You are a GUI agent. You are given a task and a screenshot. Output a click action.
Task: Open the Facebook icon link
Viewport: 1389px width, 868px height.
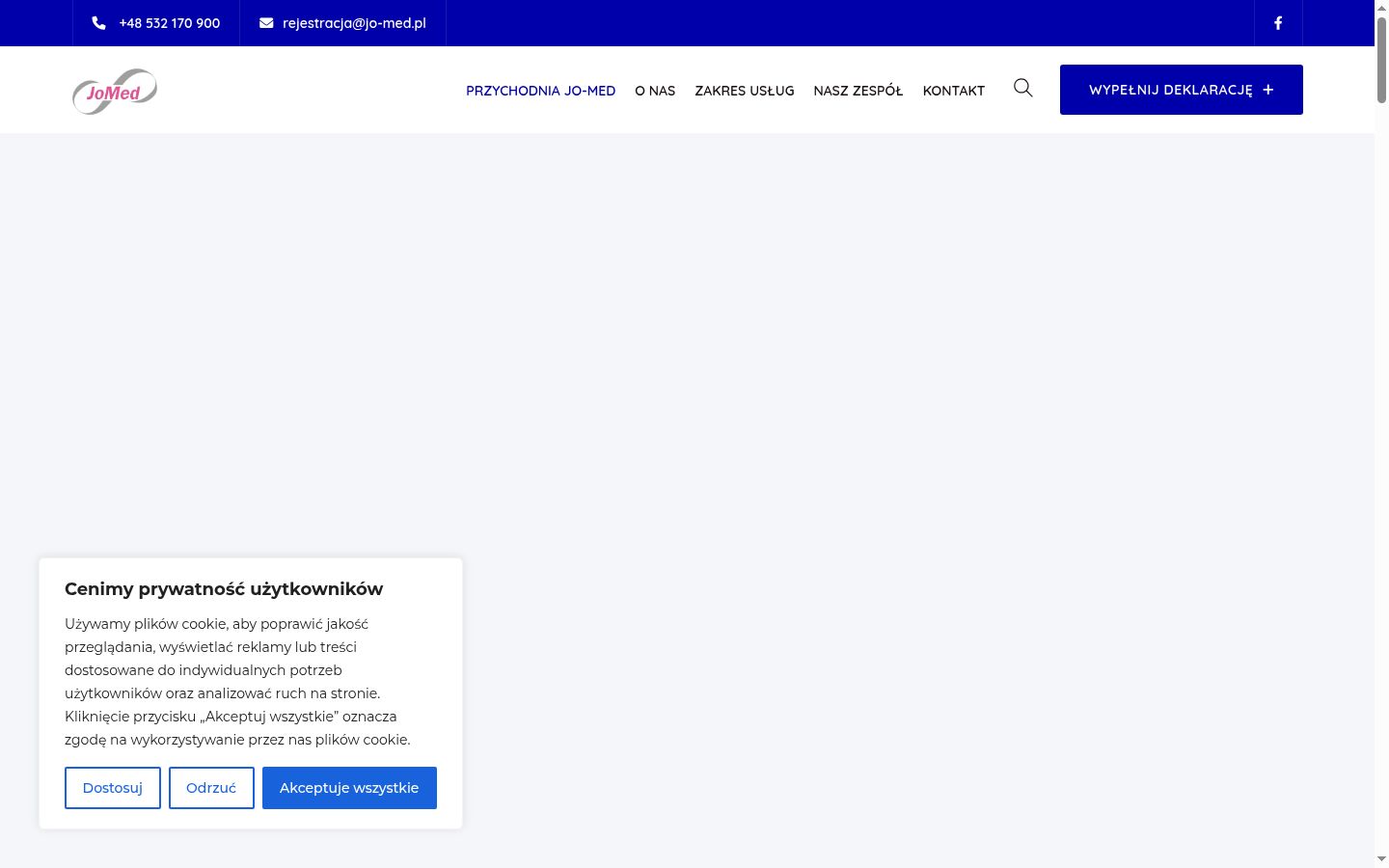pos(1278,23)
